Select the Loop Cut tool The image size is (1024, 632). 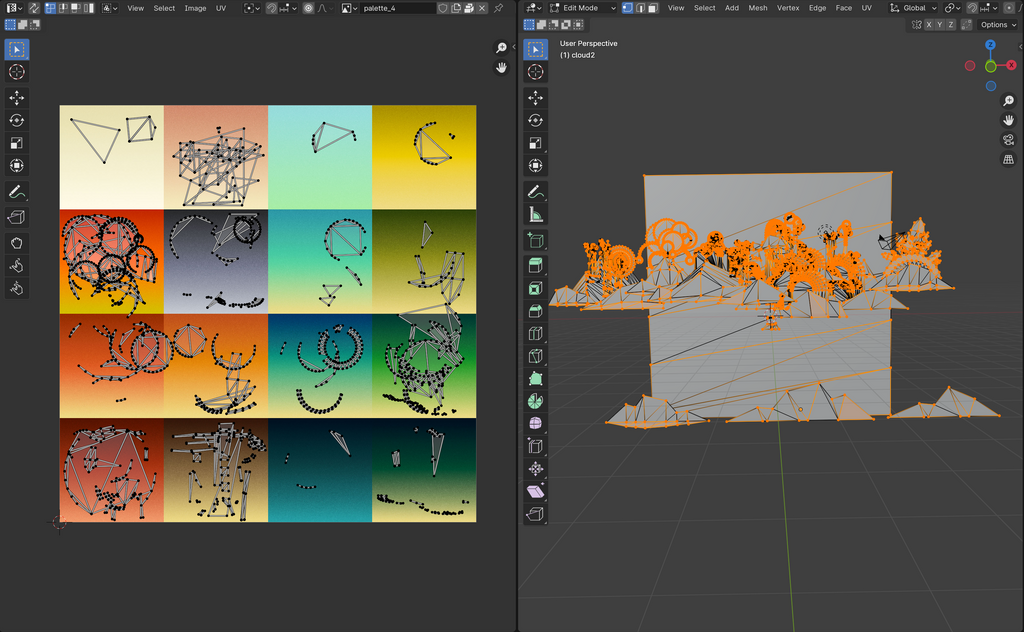tap(536, 334)
